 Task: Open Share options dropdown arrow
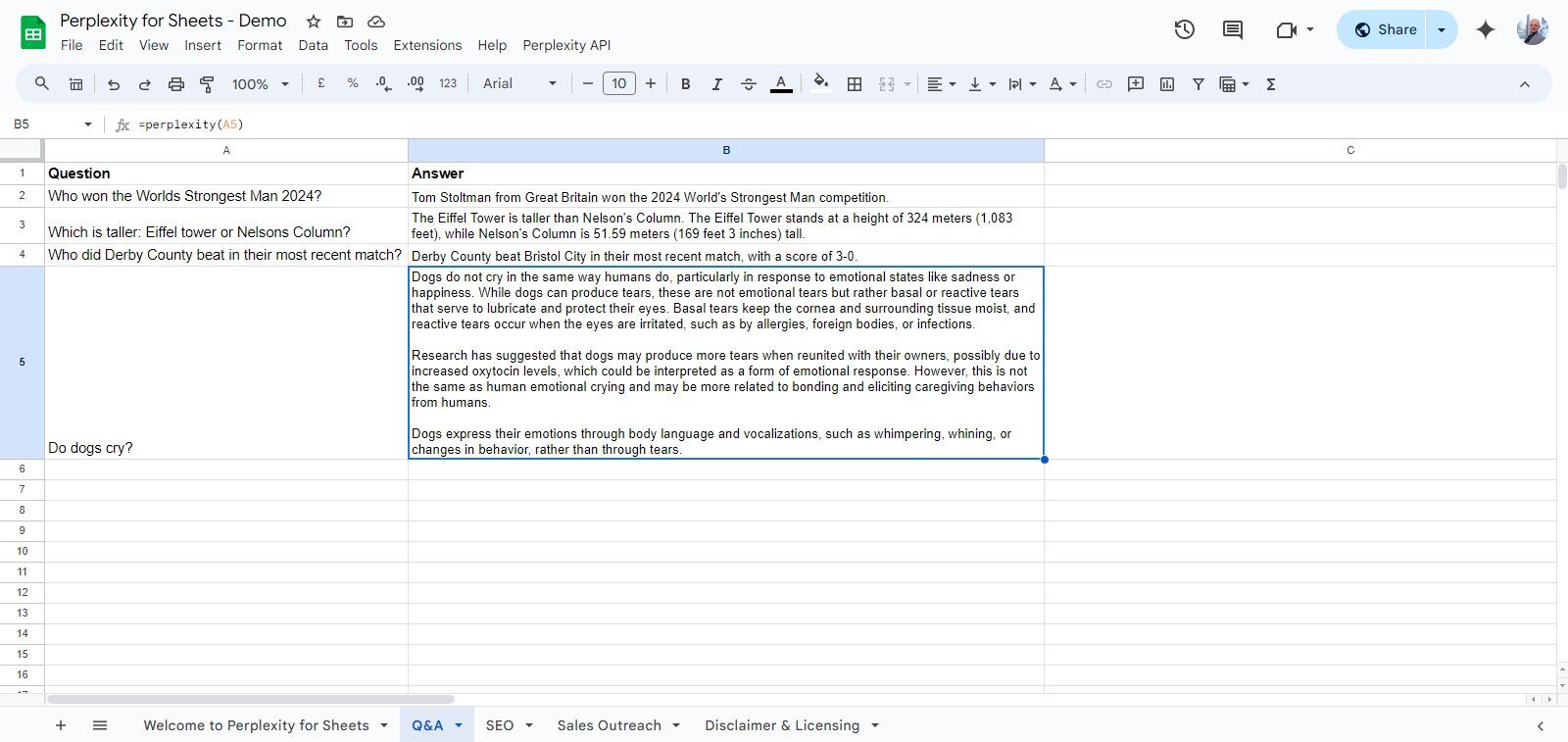(x=1442, y=29)
